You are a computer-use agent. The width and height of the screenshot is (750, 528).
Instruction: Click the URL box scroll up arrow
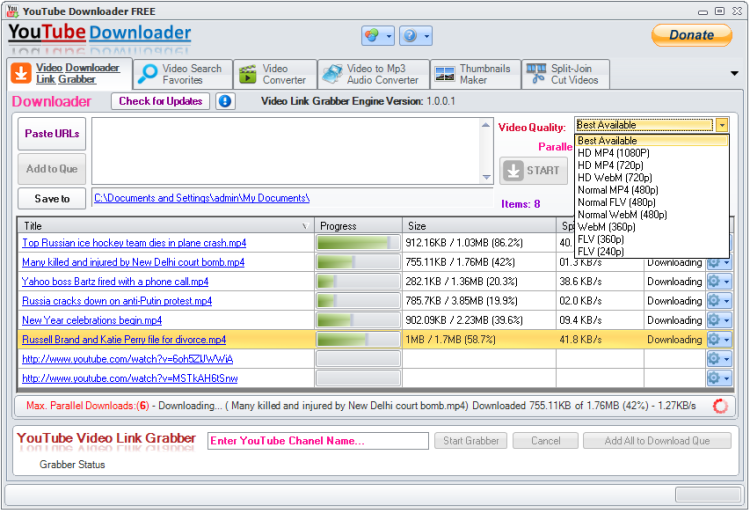point(486,125)
